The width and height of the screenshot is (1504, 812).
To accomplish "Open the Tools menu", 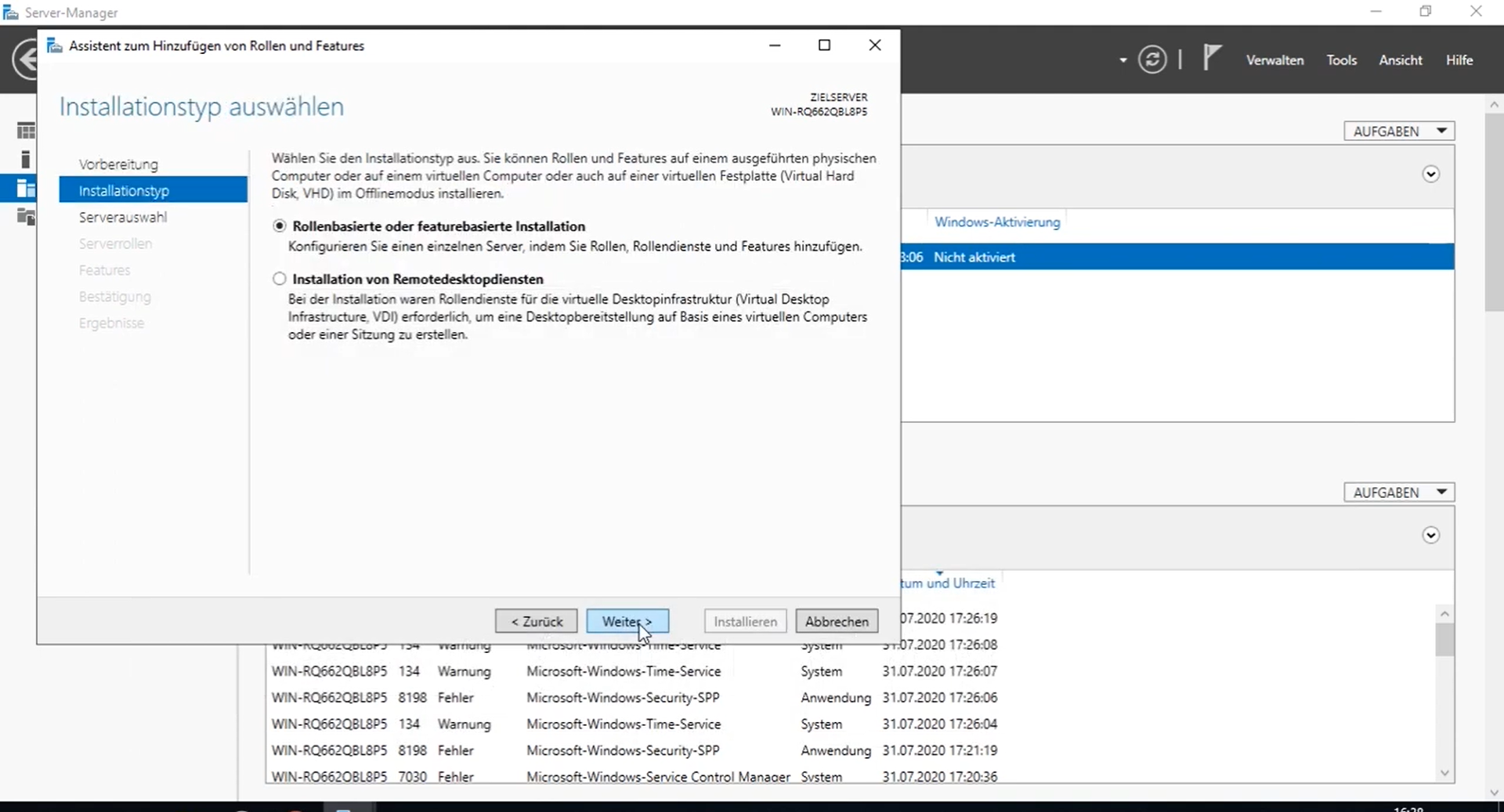I will [x=1341, y=60].
